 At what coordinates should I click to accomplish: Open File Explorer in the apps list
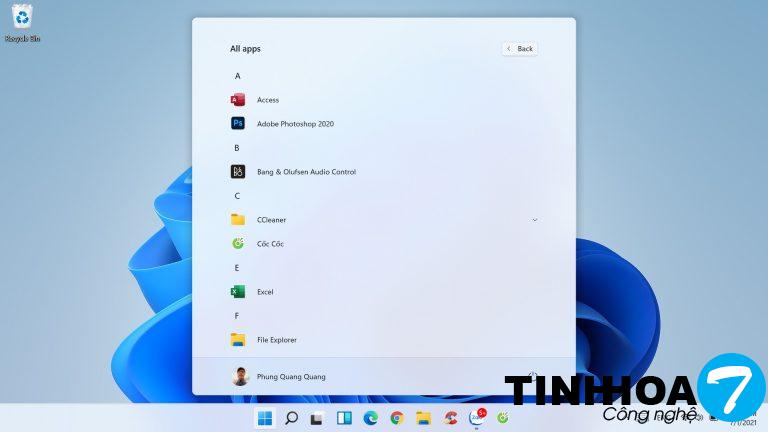click(276, 340)
